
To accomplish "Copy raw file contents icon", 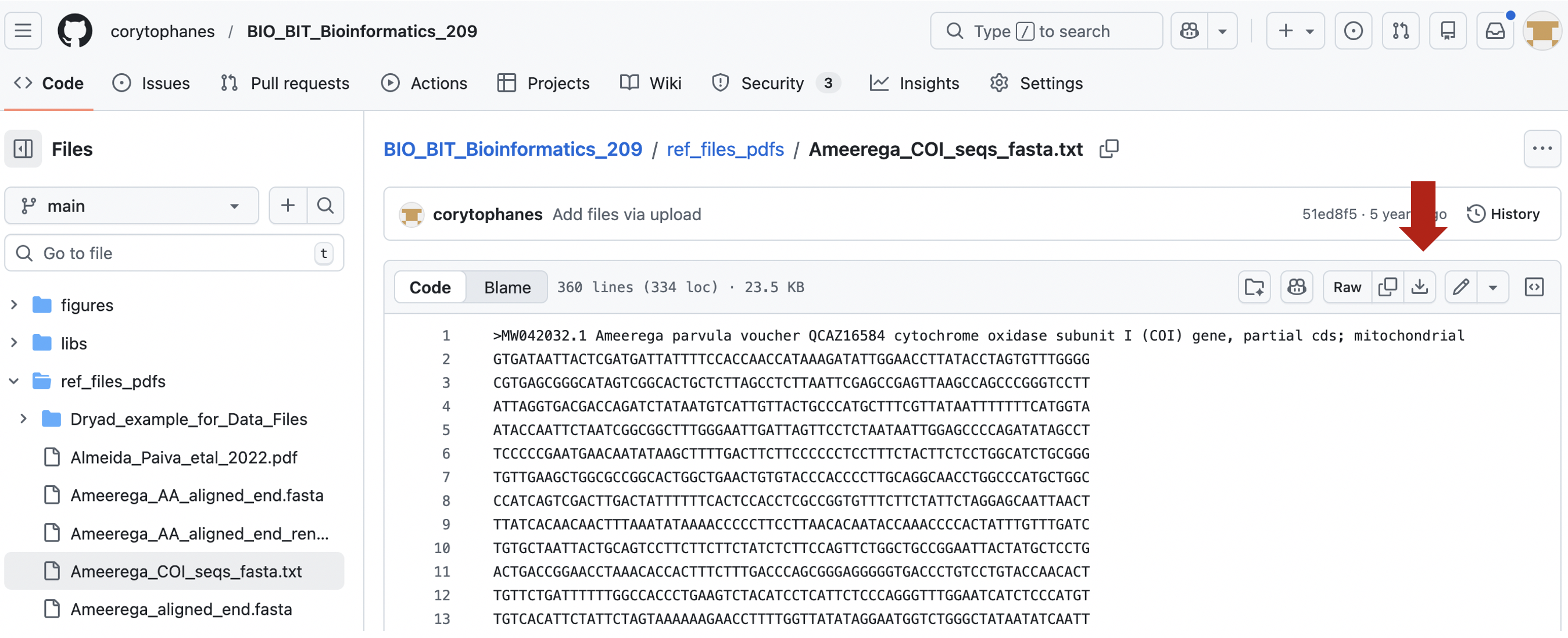I will coord(1387,288).
